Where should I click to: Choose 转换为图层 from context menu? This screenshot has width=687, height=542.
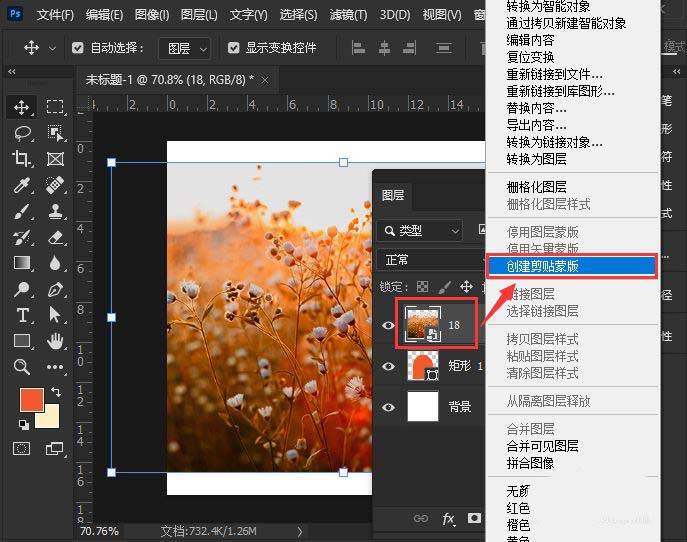click(x=536, y=159)
